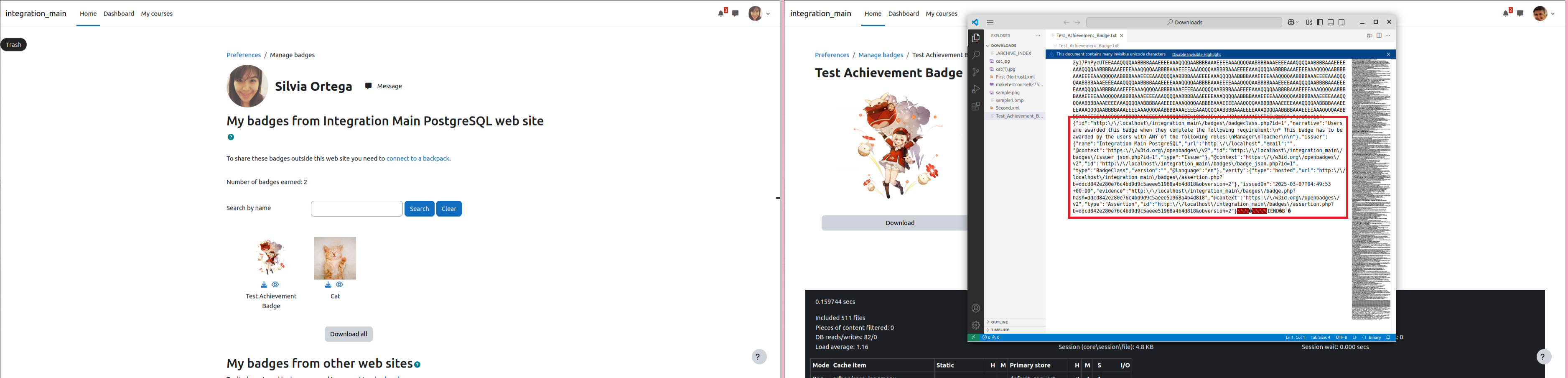Open notifications bell in left Moodle window
1568x378 pixels.
(x=721, y=13)
